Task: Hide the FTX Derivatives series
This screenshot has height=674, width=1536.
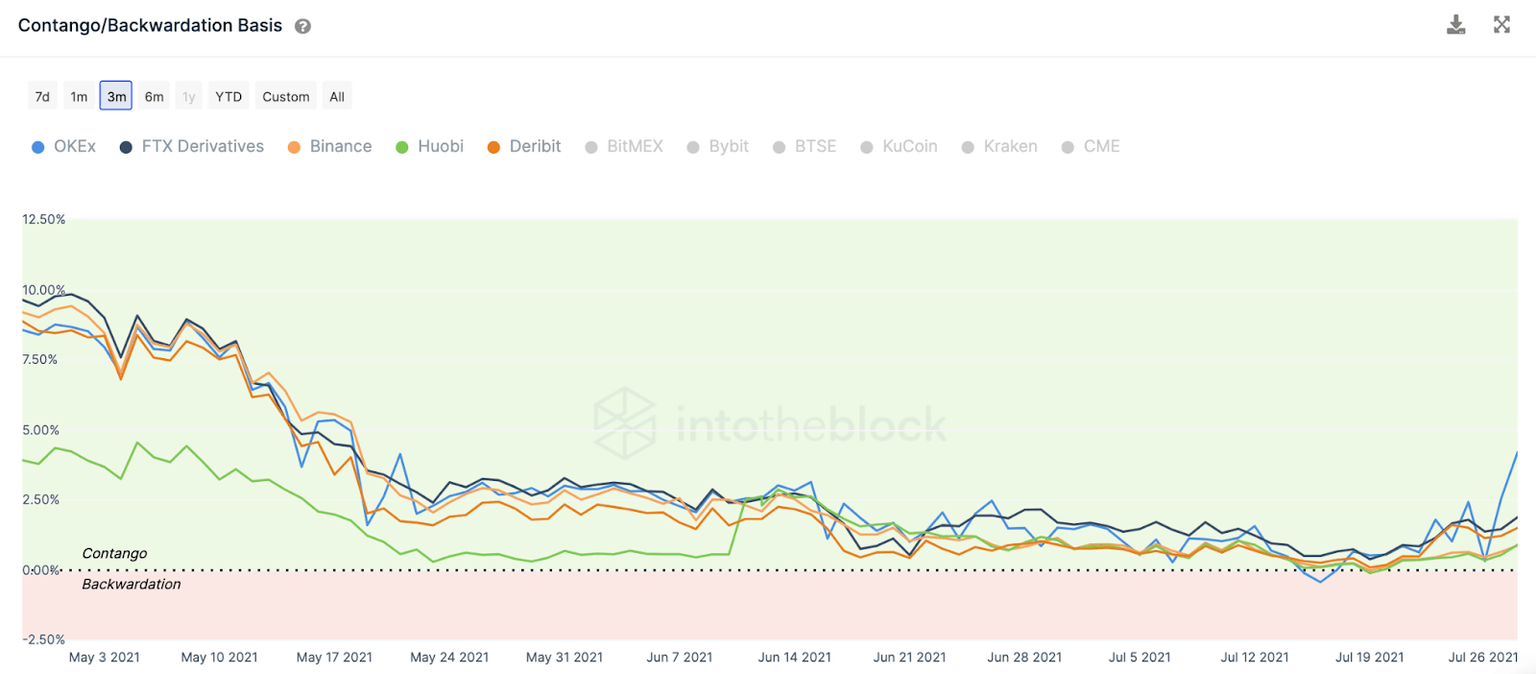Action: [192, 146]
